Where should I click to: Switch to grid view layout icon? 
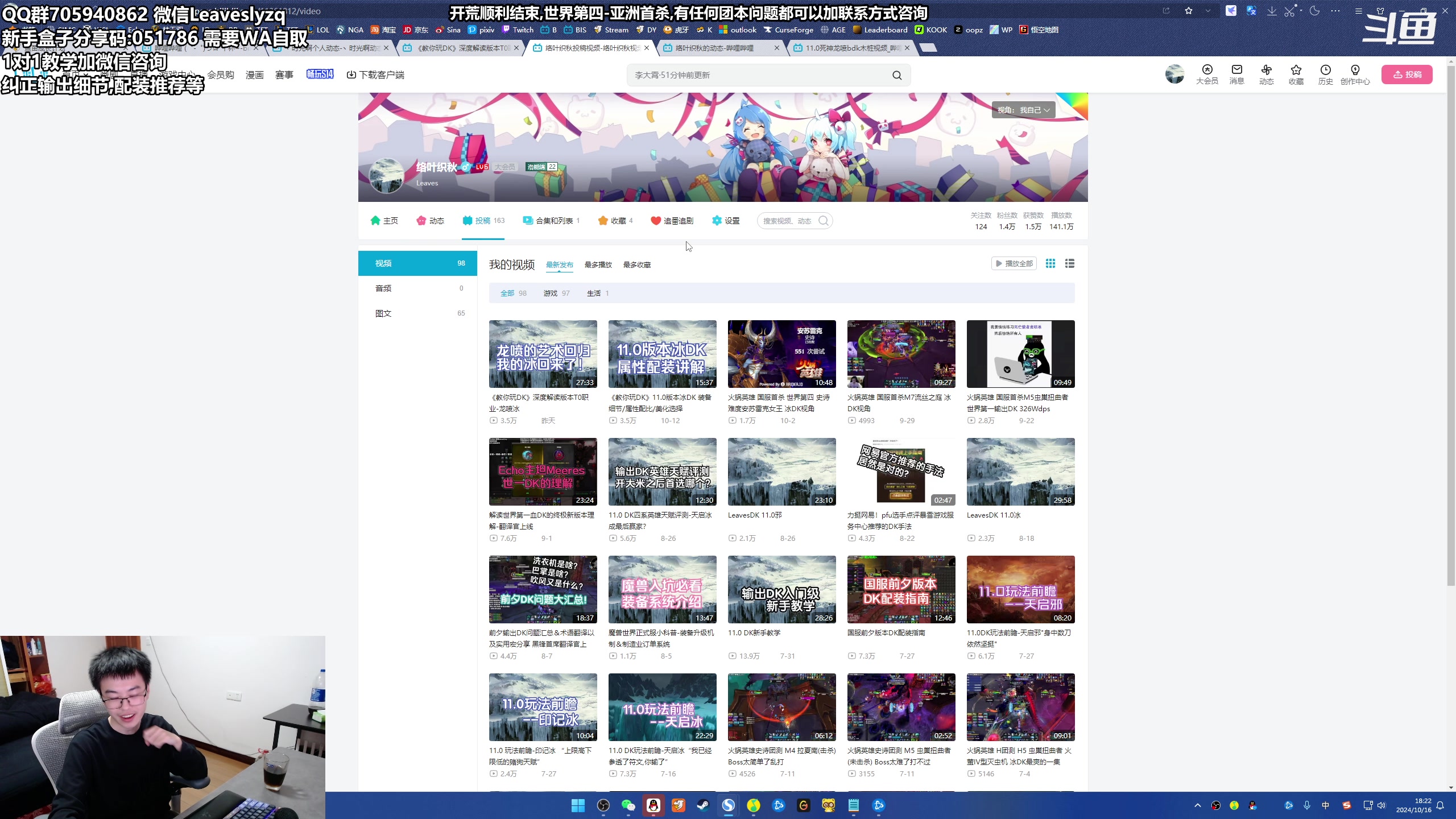(1050, 263)
